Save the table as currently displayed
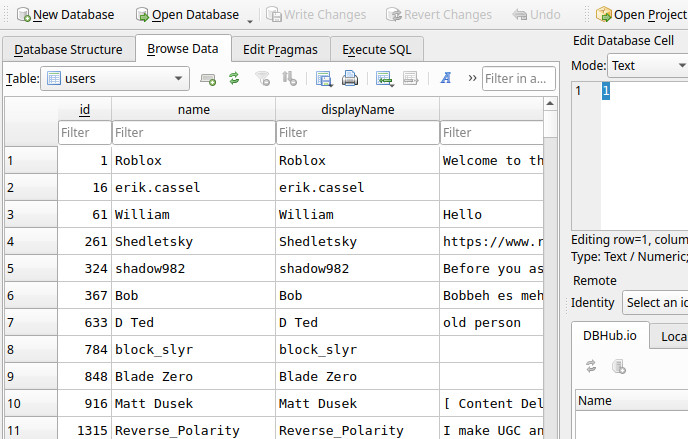This screenshot has width=688, height=439. coord(324,79)
